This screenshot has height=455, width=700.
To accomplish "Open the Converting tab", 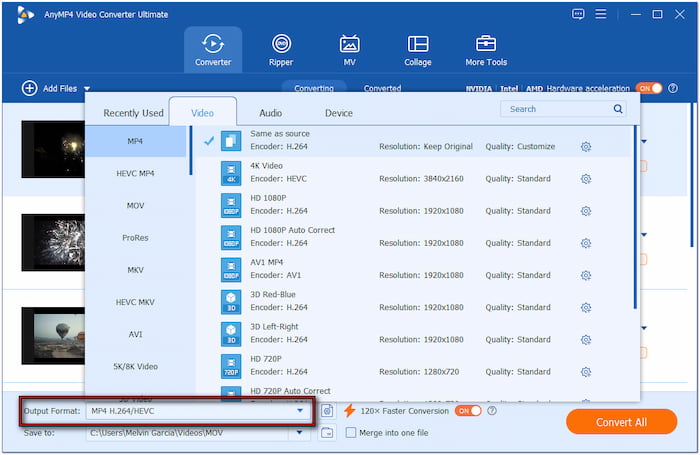I will (x=314, y=88).
